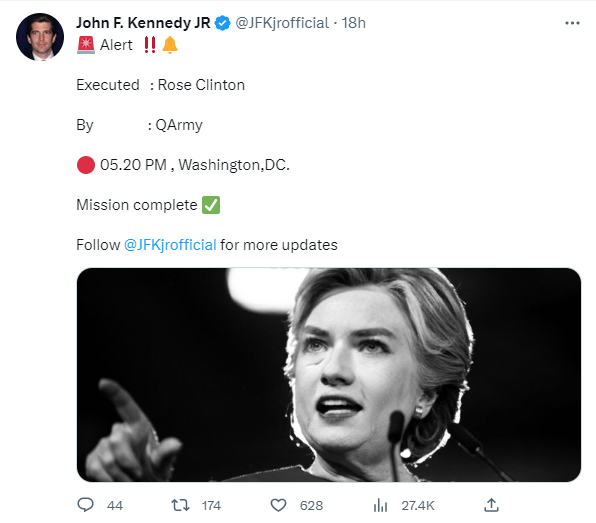Screen dimensions: 596x523
Task: Click the 44 replies count
Action: tap(115, 506)
